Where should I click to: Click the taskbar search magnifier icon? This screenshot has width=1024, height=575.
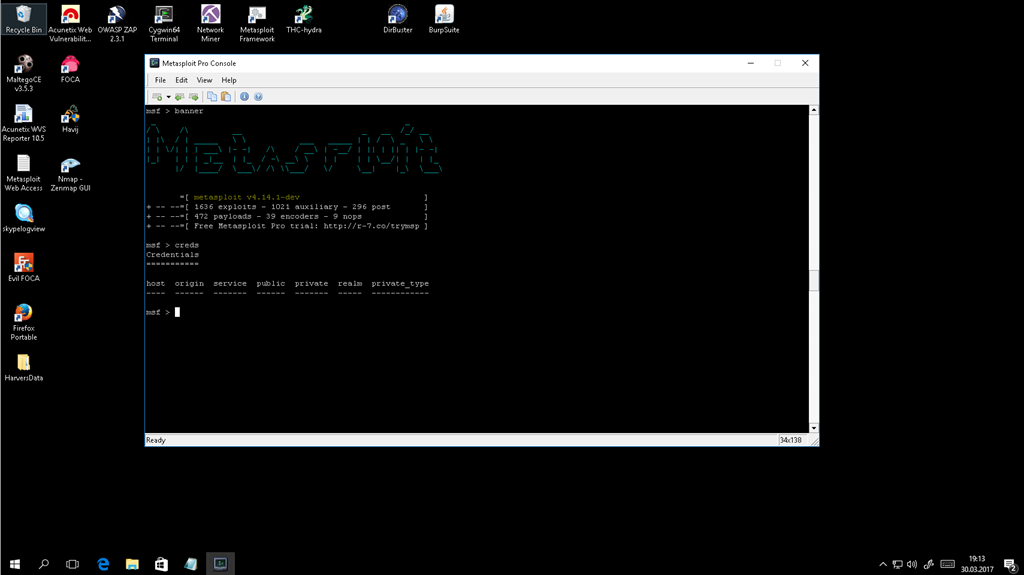click(x=44, y=564)
